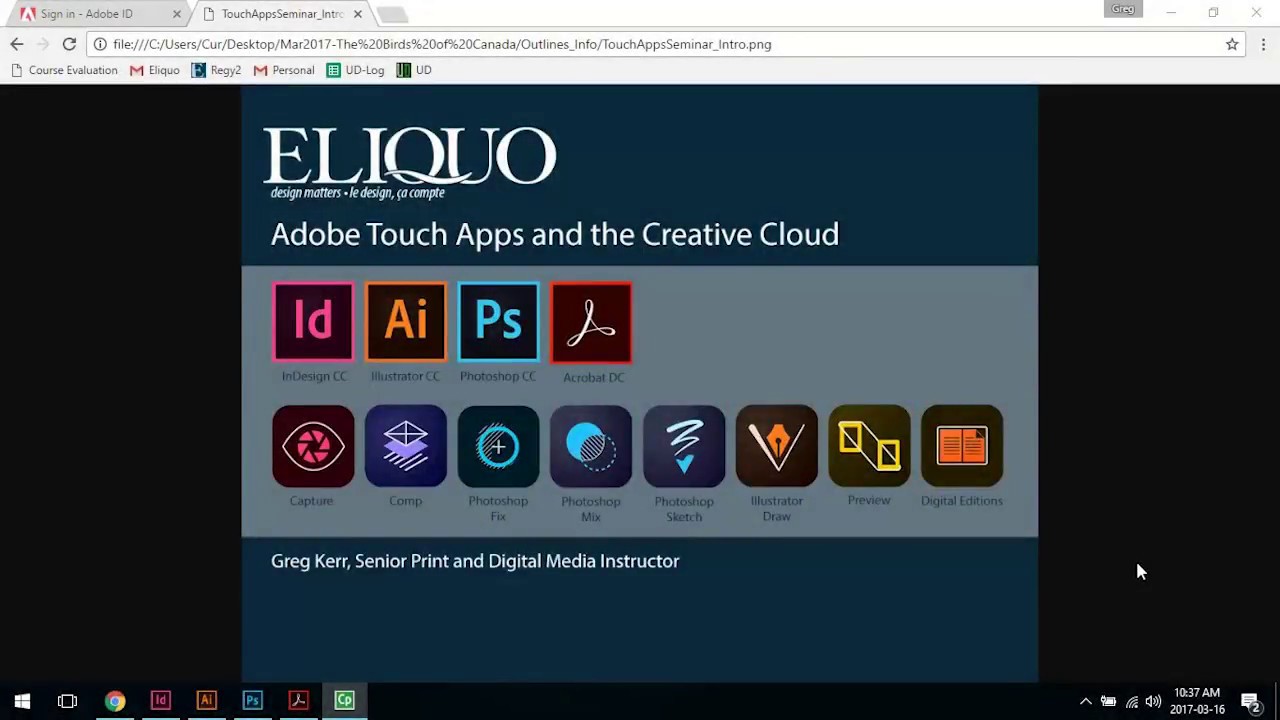The width and height of the screenshot is (1280, 720).
Task: Open Photoshop from the taskbar
Action: [252, 701]
